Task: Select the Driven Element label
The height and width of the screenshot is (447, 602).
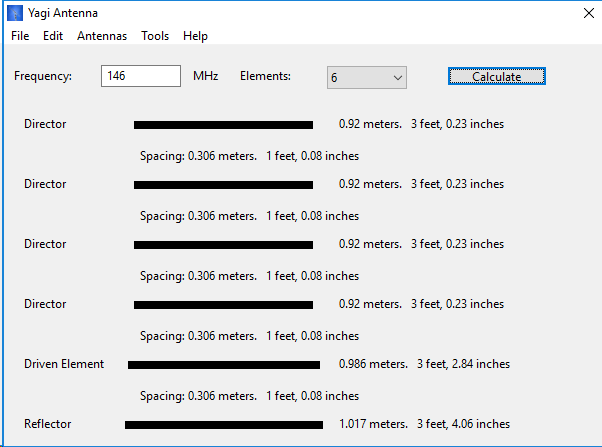Action: [x=64, y=364]
